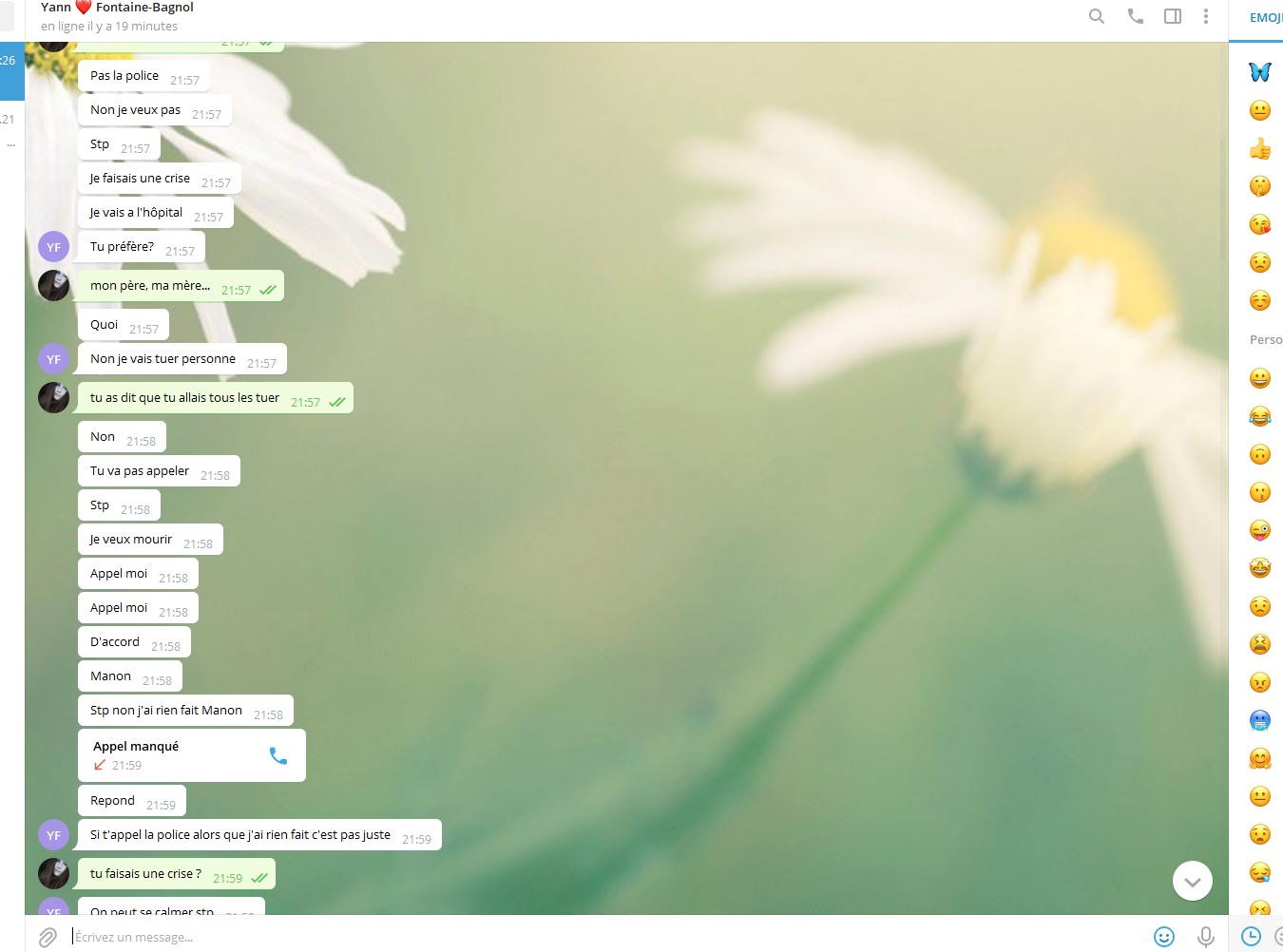Pick the thumbs up emoji
The height and width of the screenshot is (952, 1283).
[1260, 148]
